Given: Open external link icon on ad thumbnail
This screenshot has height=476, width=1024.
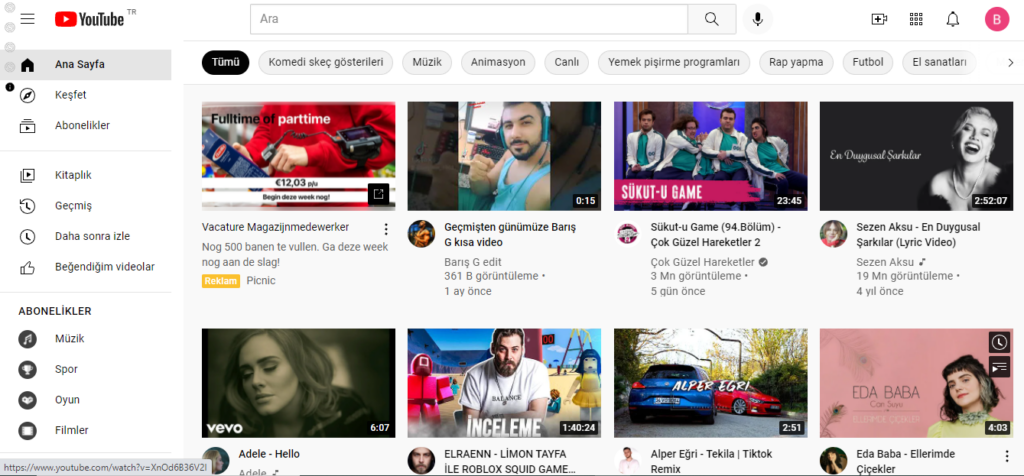Looking at the screenshot, I should pyautogui.click(x=379, y=194).
